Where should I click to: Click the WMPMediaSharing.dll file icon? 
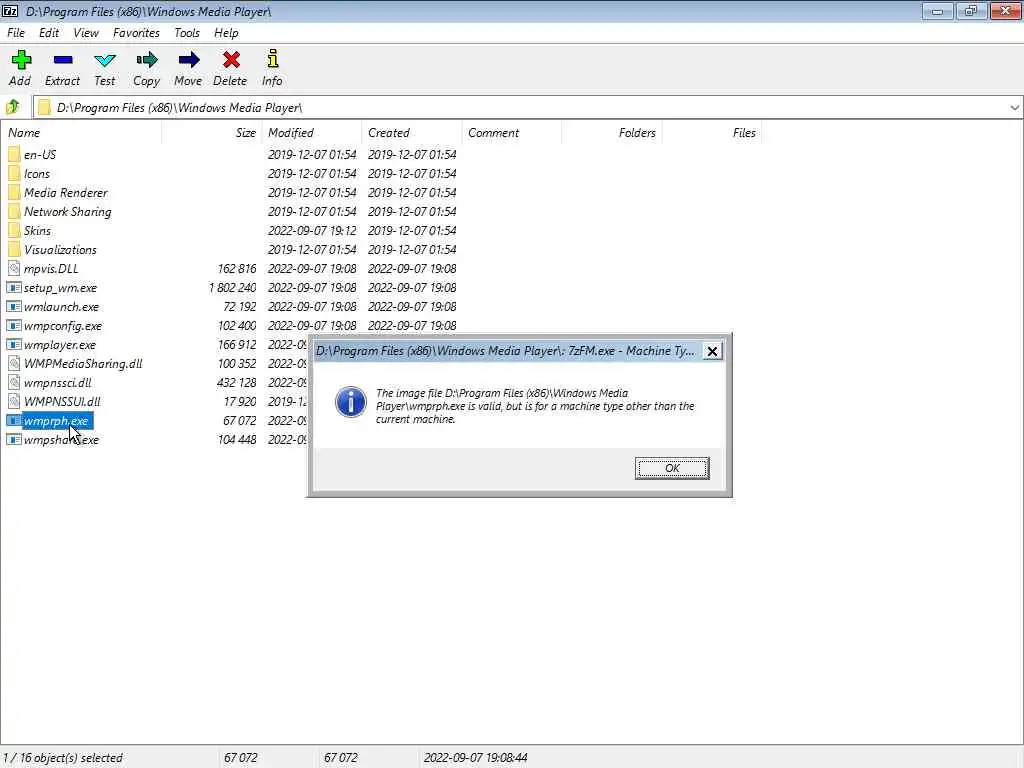coord(14,364)
